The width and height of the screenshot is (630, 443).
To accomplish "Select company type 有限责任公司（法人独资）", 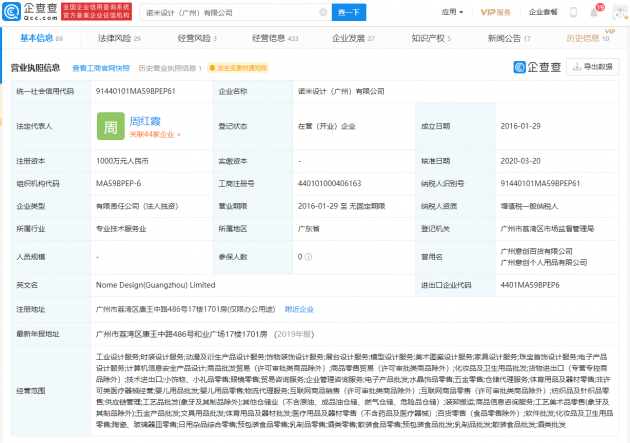I will pyautogui.click(x=137, y=206).
